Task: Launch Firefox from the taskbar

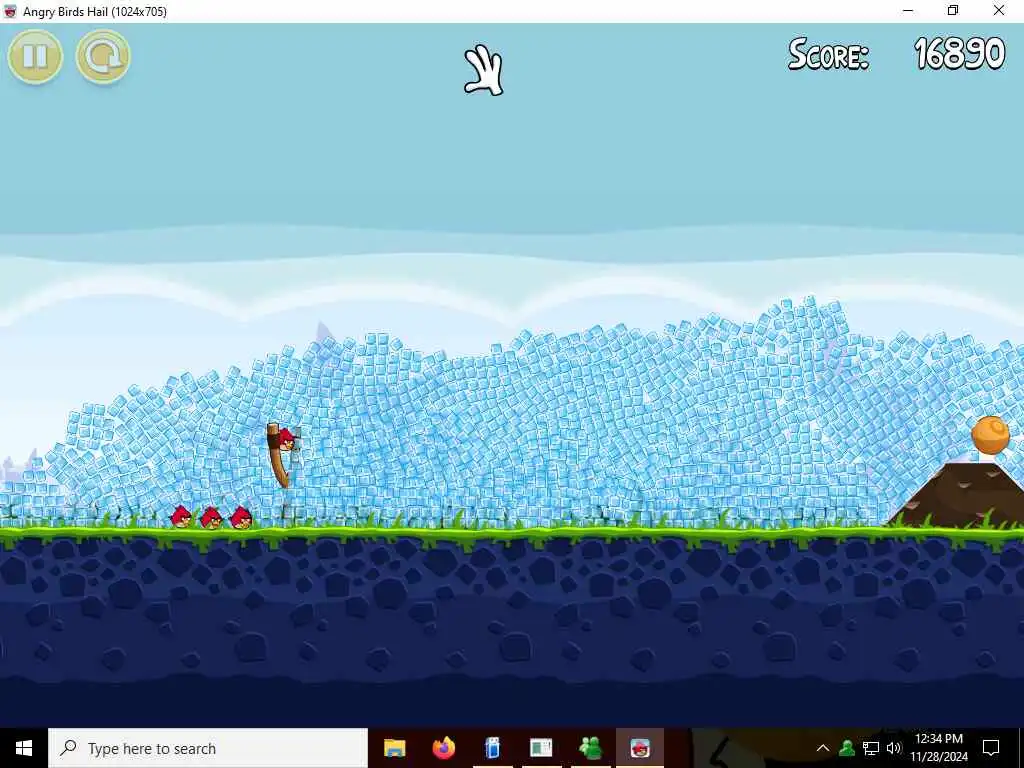Action: 443,748
